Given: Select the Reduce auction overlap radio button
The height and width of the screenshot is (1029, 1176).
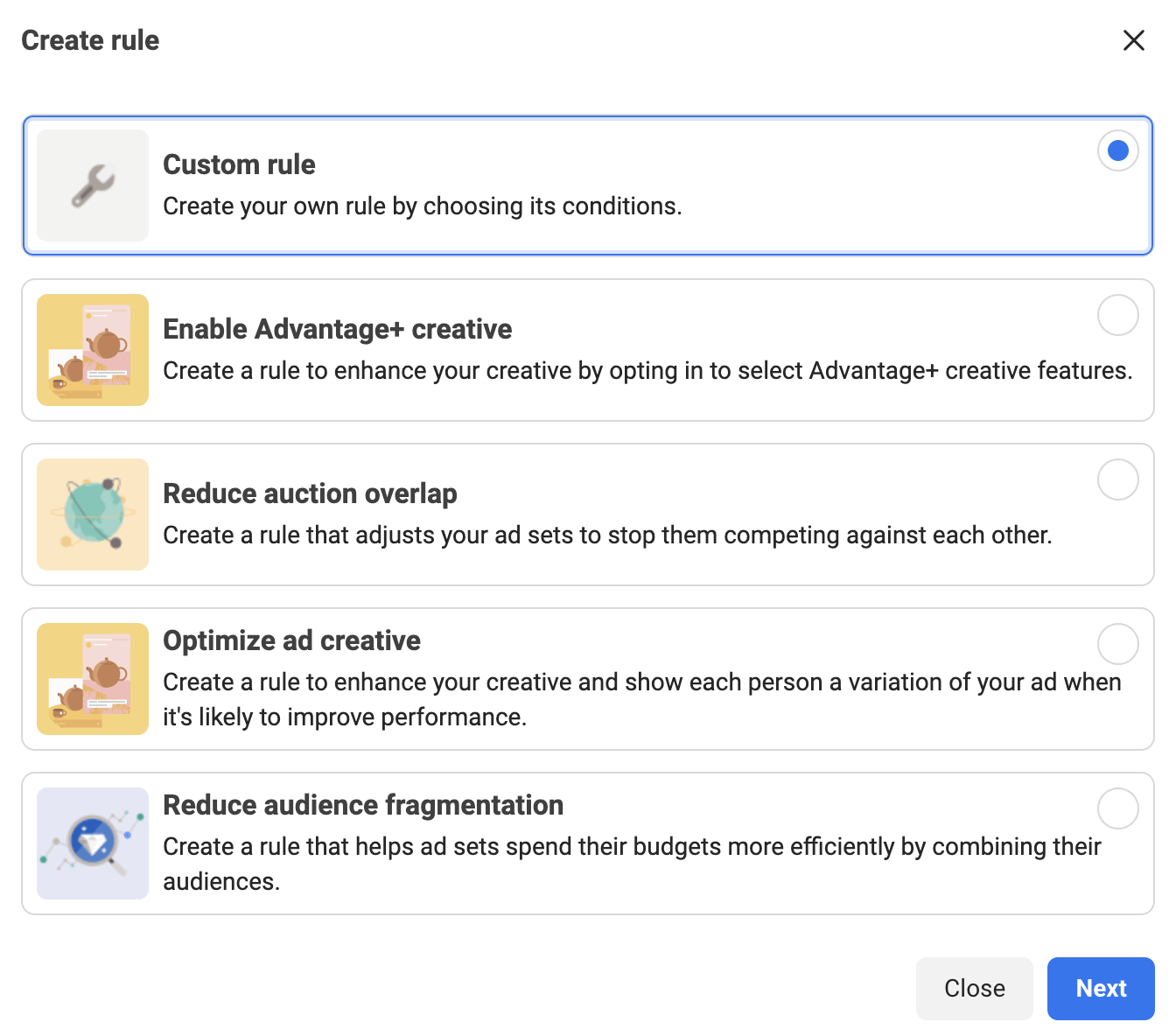Looking at the screenshot, I should [x=1117, y=479].
